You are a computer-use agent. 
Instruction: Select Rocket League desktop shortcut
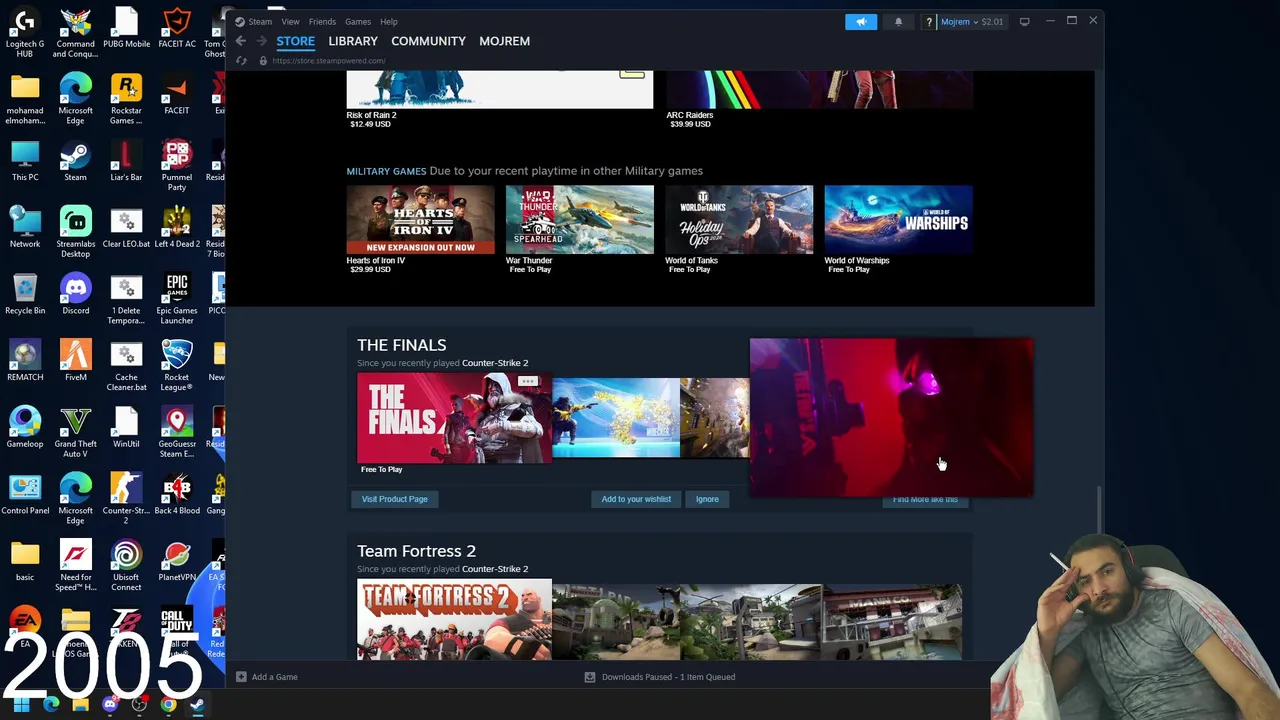point(177,367)
